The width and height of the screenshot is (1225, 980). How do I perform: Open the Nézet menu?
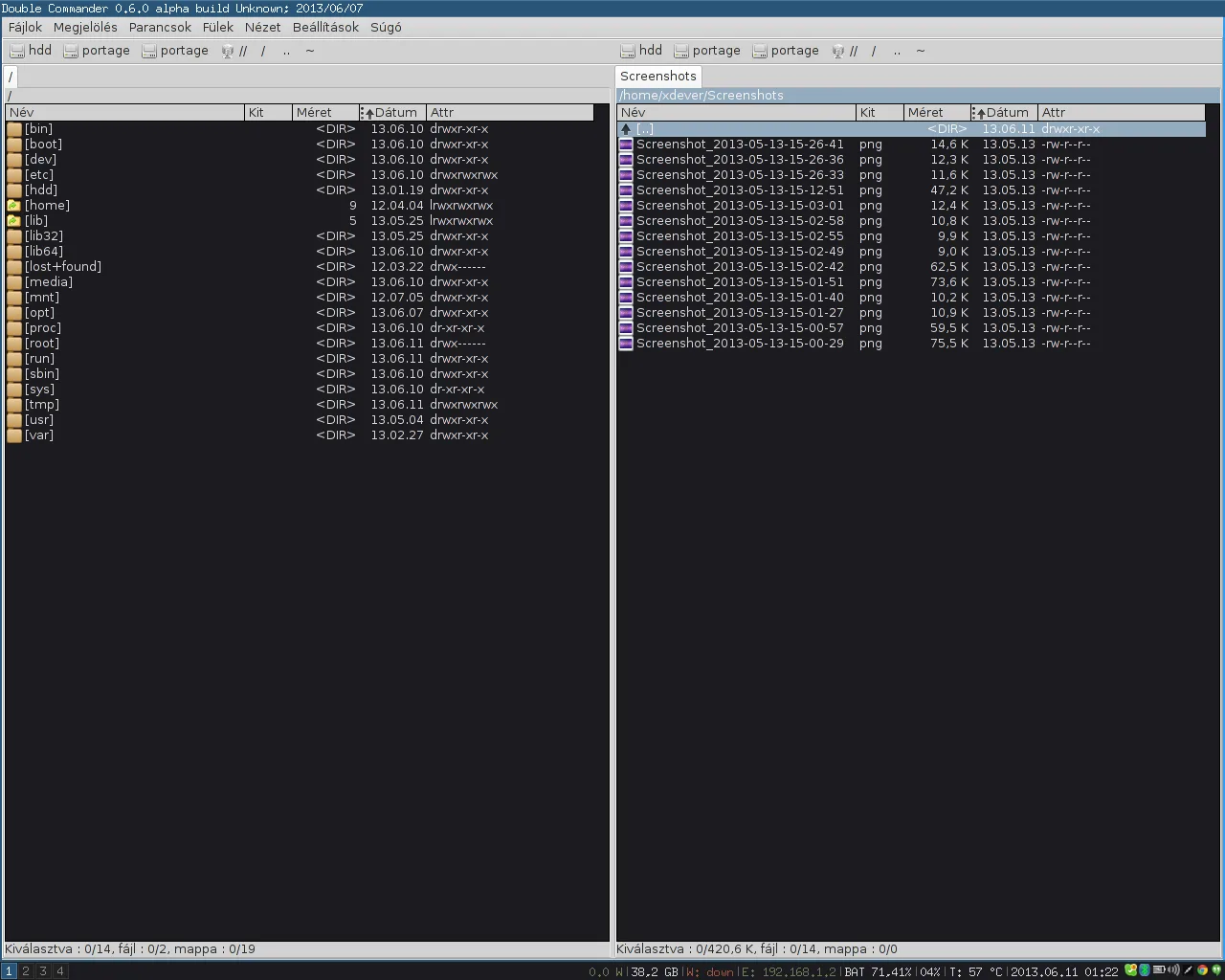click(262, 28)
